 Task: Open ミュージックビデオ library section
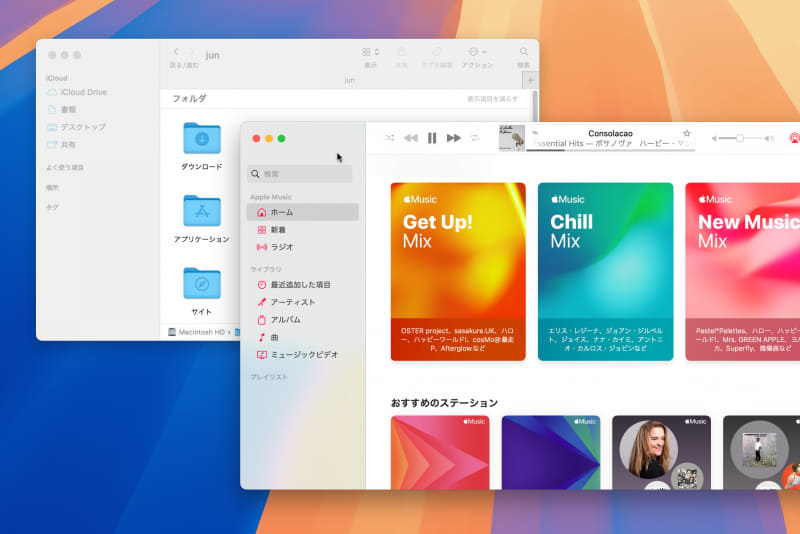pos(303,354)
